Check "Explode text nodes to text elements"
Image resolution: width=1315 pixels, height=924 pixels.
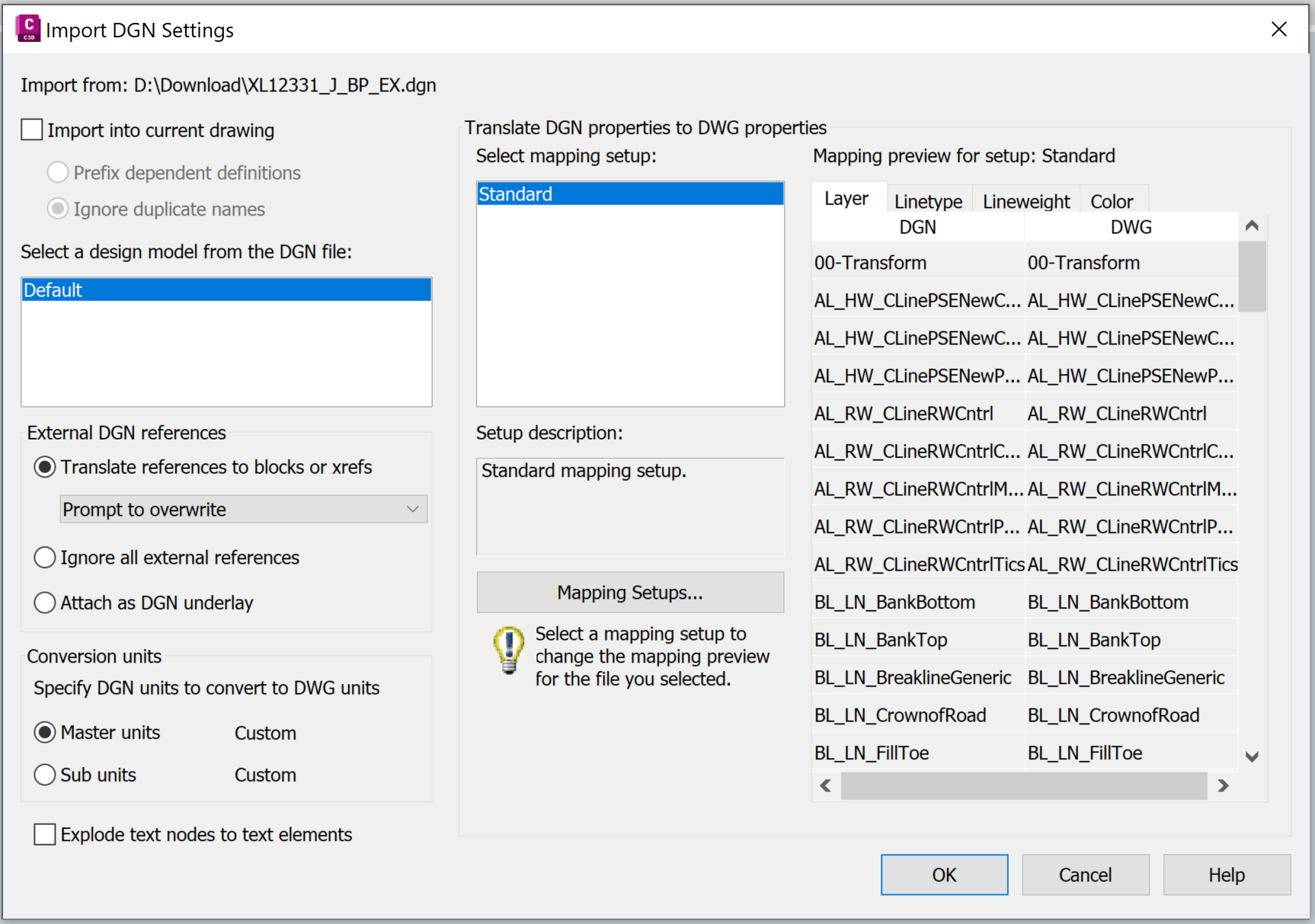[44, 834]
